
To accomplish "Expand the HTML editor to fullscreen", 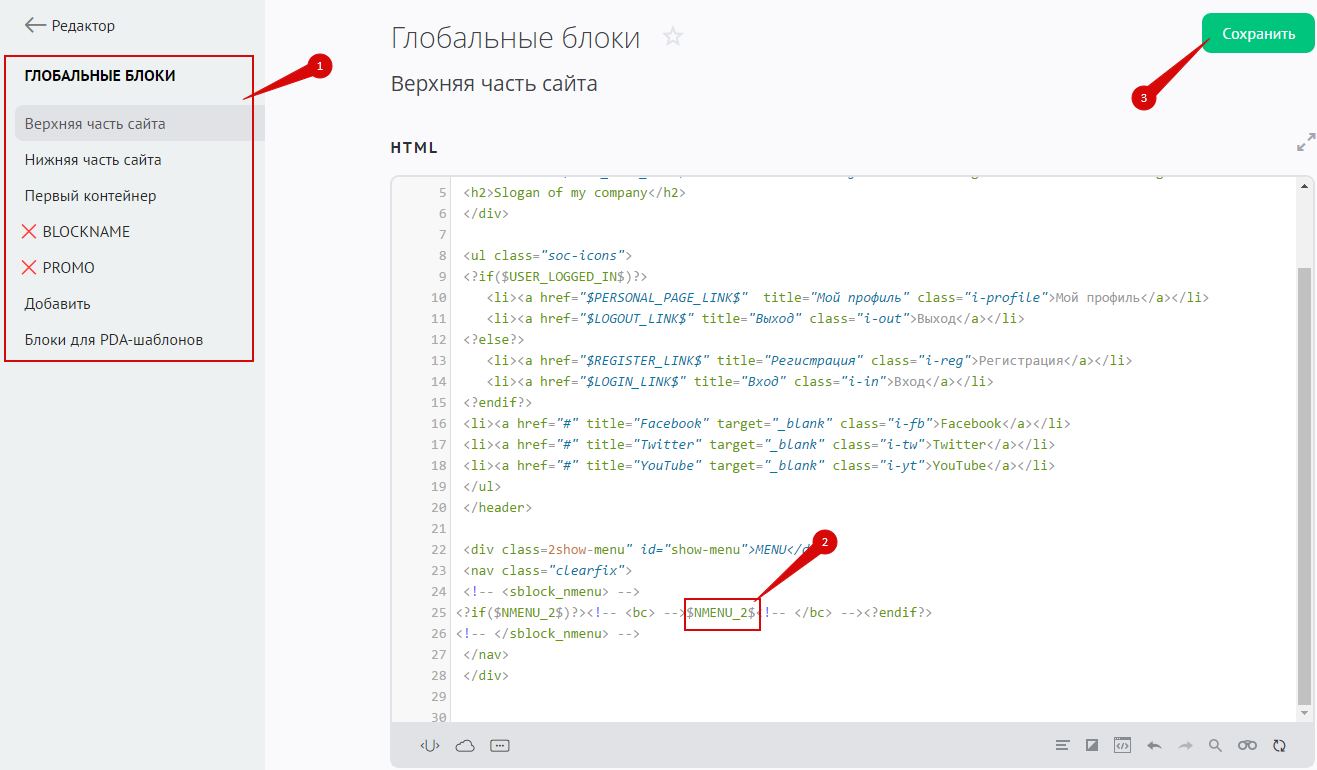I will click(x=1305, y=143).
